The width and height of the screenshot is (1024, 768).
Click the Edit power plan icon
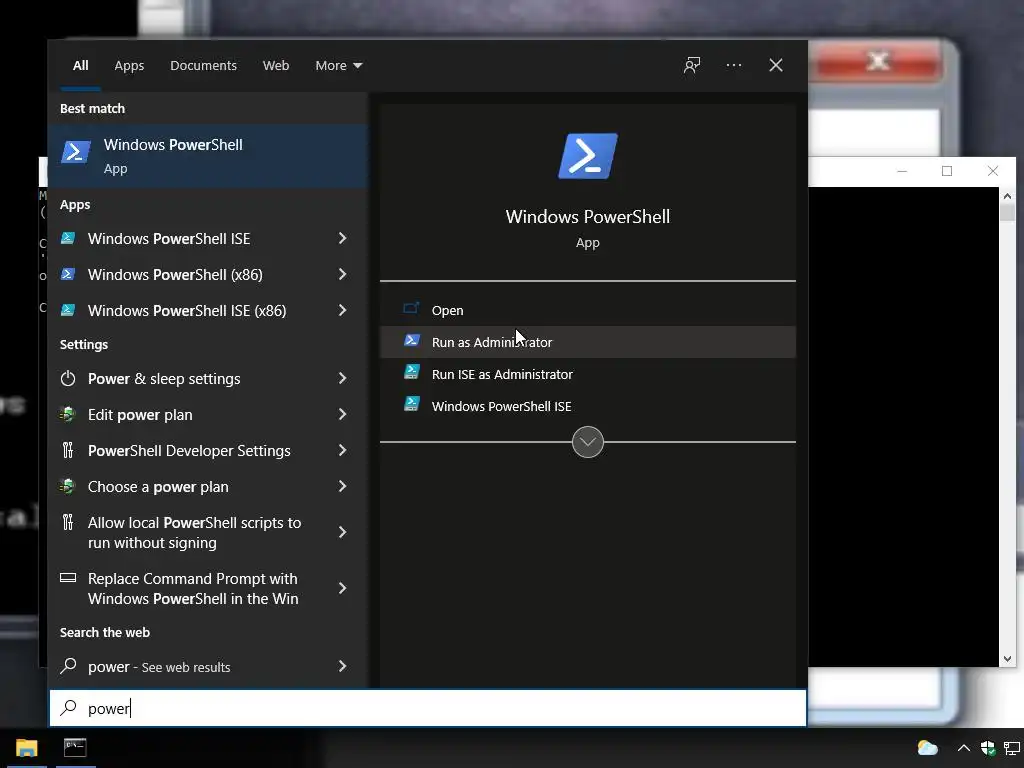(x=68, y=414)
